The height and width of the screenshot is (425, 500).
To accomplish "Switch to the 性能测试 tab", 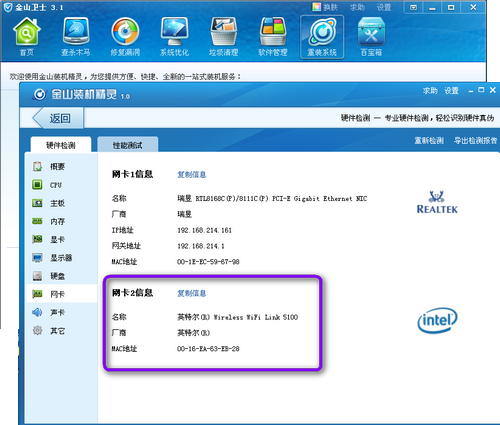I will coord(127,144).
